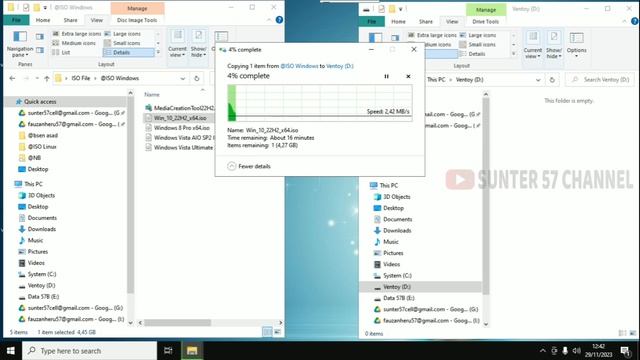Open Show/hide menu in Ventoy window

pyautogui.click(x=554, y=46)
